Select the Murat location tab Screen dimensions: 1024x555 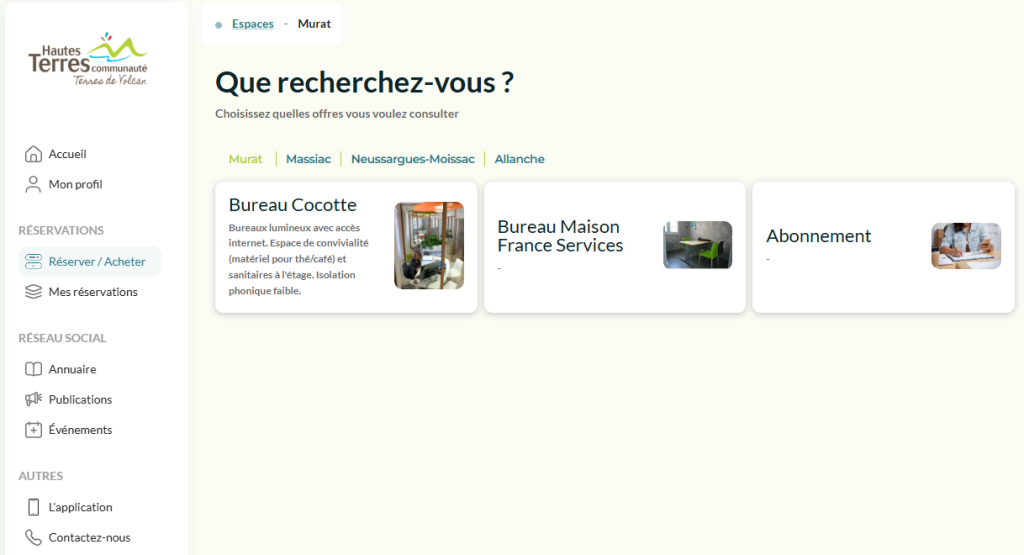[x=245, y=159]
